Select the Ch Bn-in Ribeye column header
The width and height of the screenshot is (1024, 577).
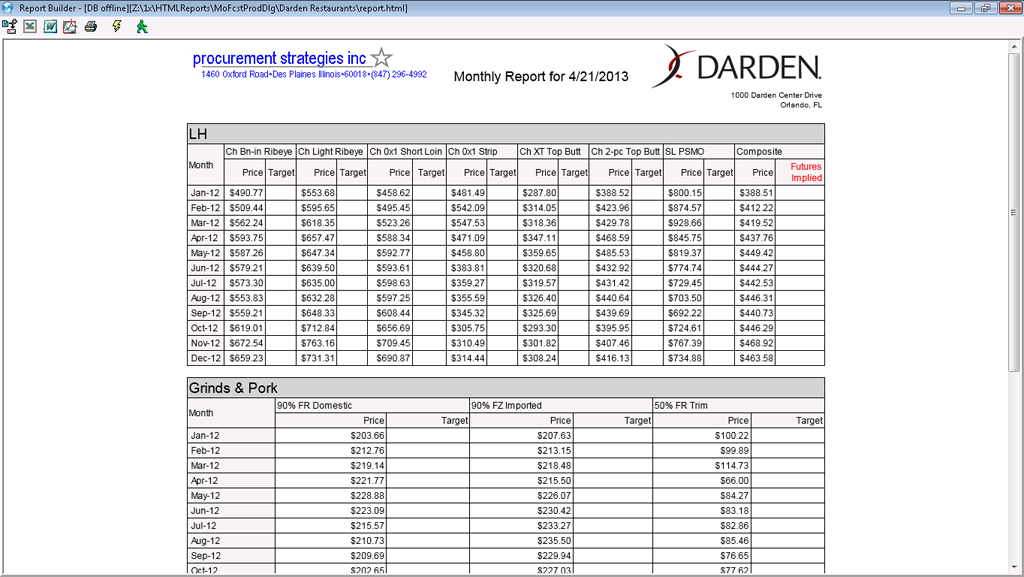[x=259, y=152]
